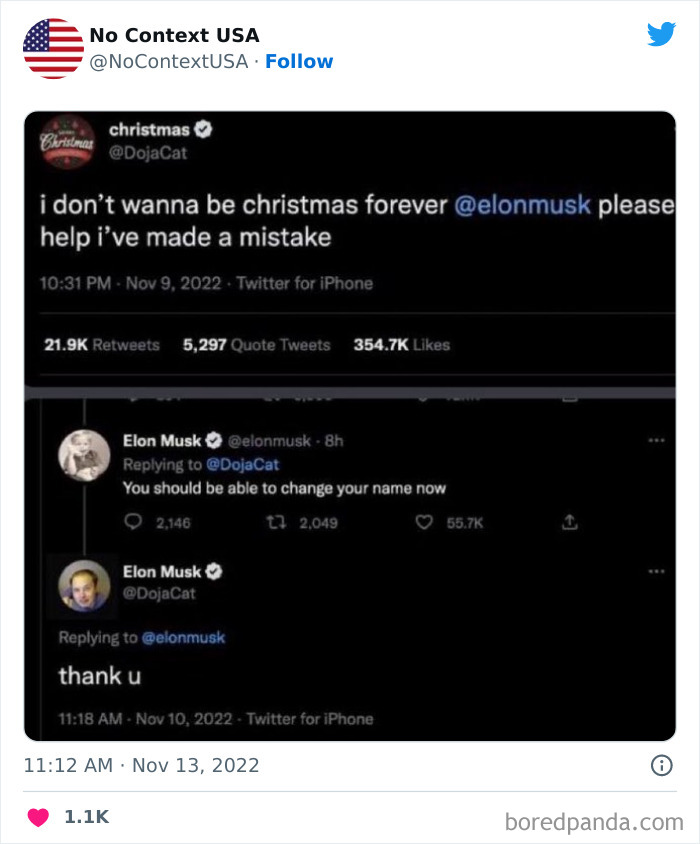Viewport: 700px width, 844px height.
Task: Open the @DojaCat link under Replying to
Action: tap(243, 464)
